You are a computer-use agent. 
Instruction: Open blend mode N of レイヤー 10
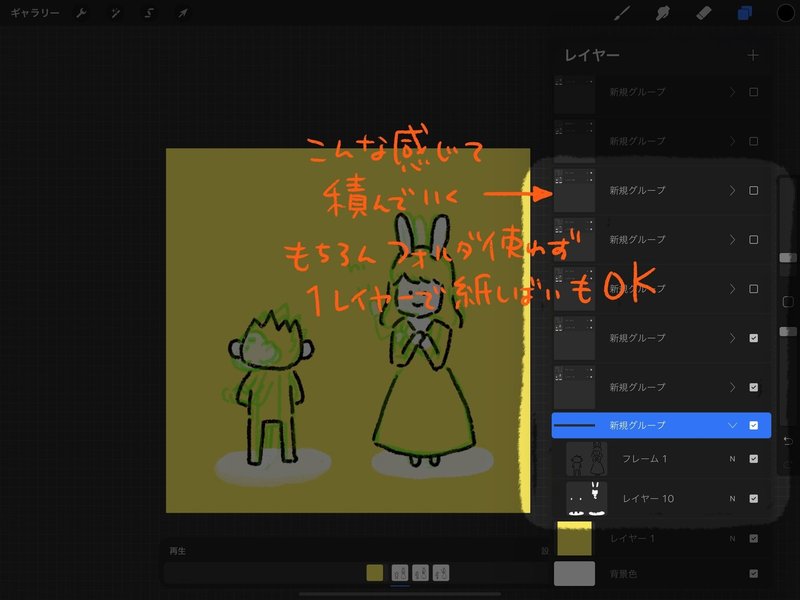(732, 498)
